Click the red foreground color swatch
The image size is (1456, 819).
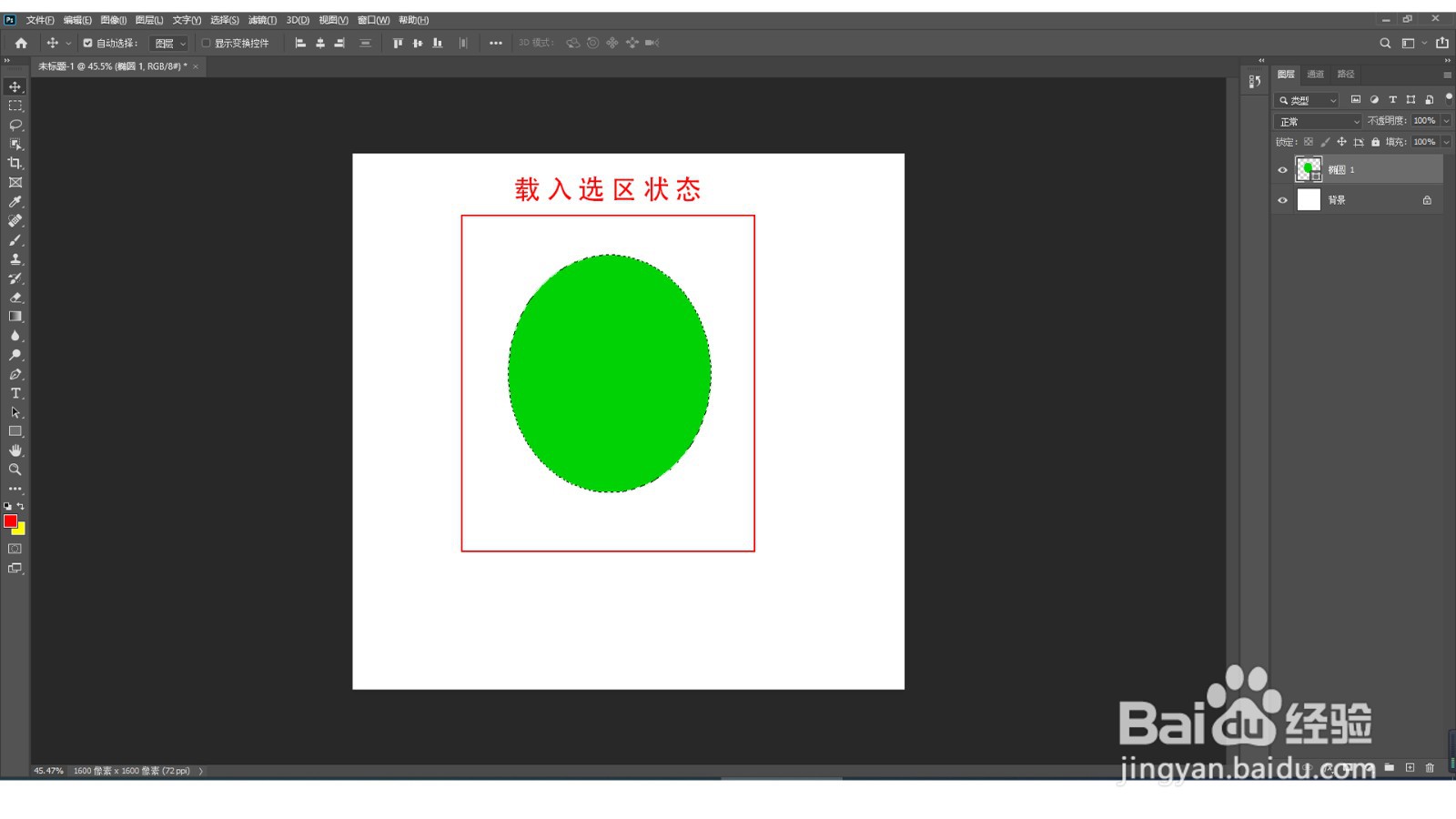(10, 521)
